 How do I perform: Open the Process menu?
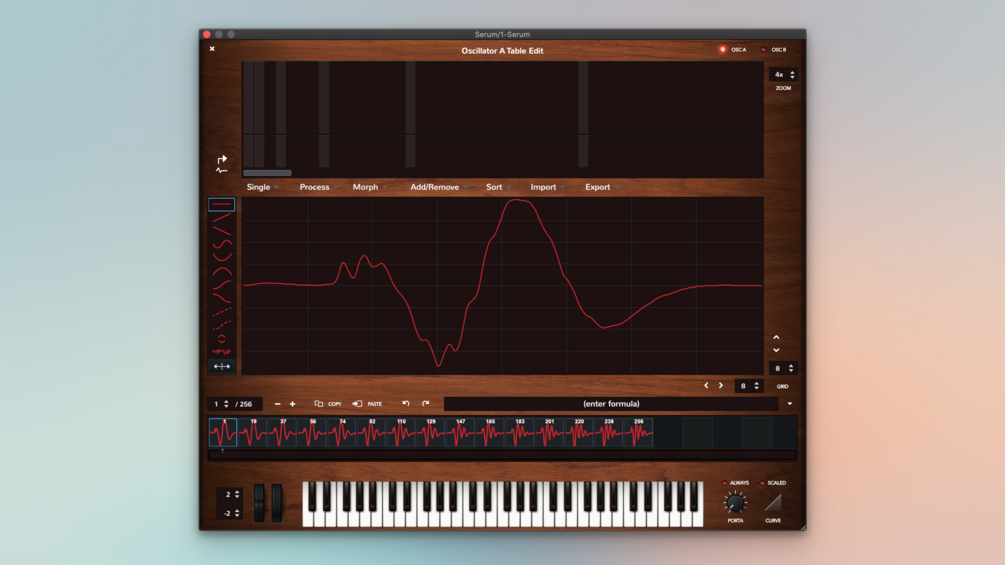(319, 187)
